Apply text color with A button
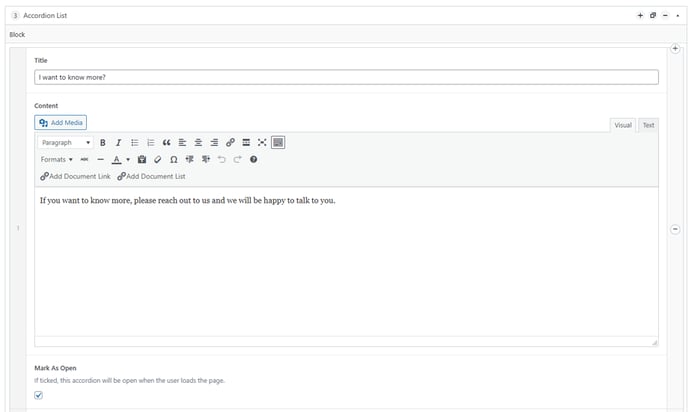The image size is (688, 412). click(x=116, y=159)
